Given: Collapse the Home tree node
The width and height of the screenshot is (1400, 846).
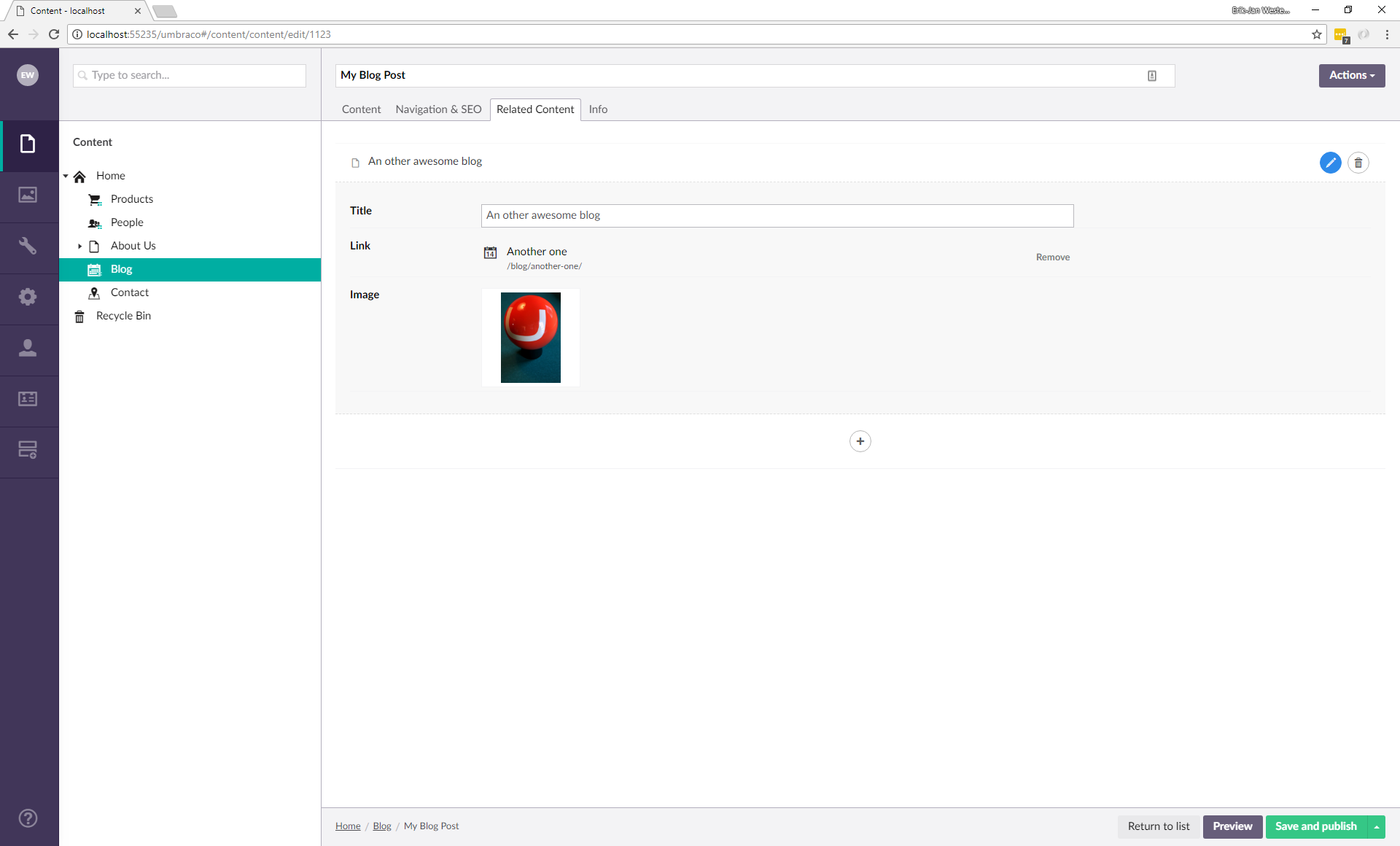Looking at the screenshot, I should pyautogui.click(x=66, y=176).
